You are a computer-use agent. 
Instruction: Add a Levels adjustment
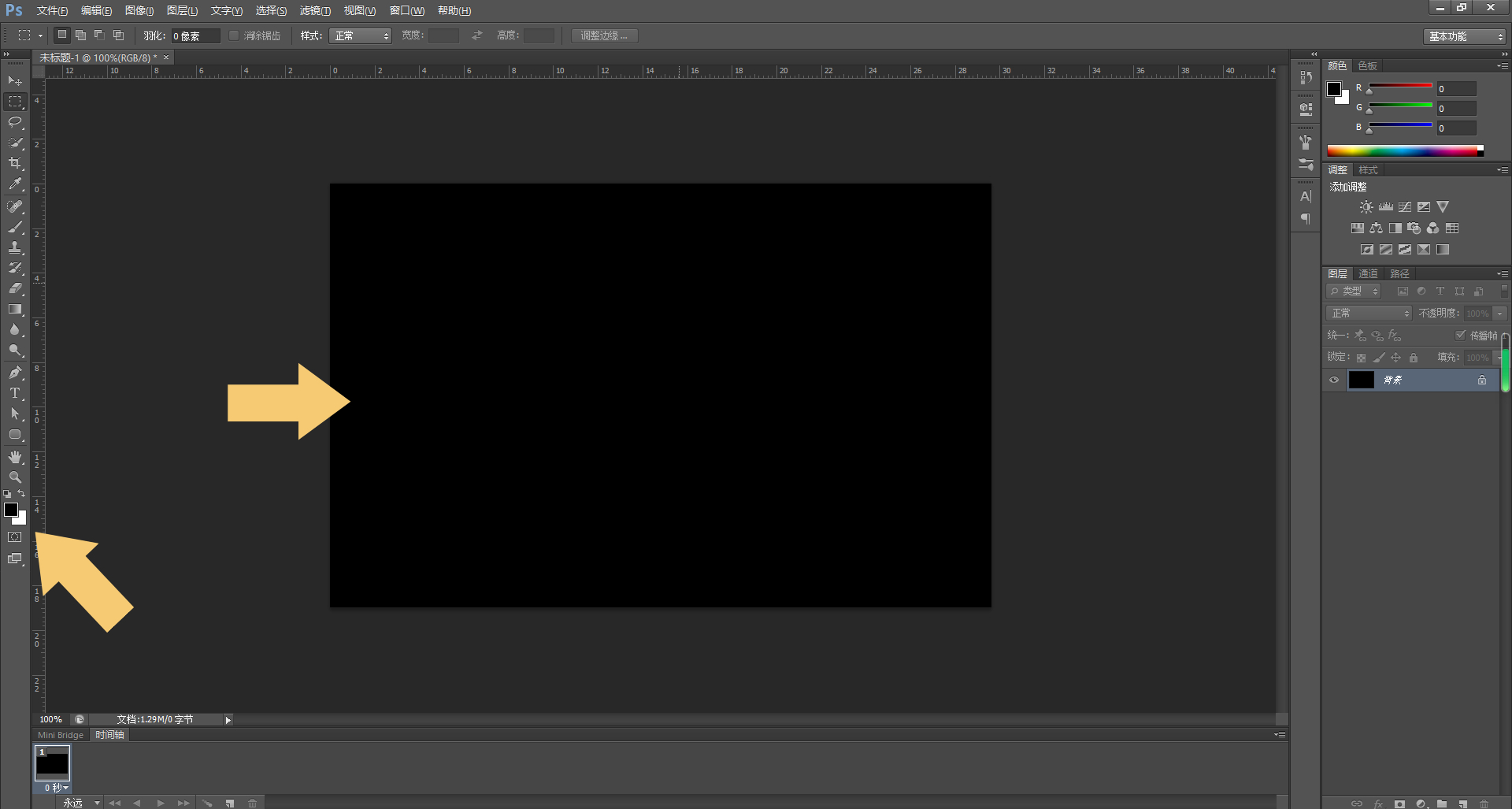pyautogui.click(x=1386, y=207)
